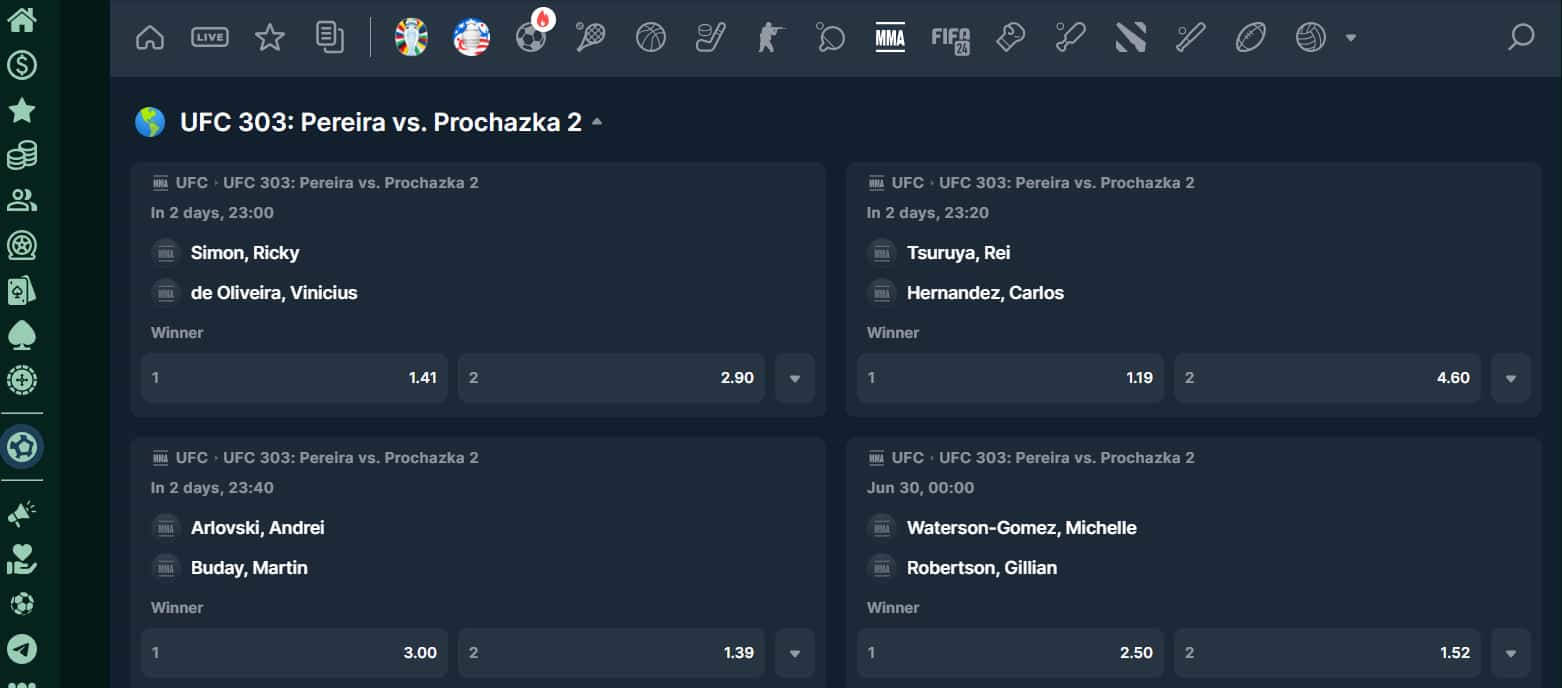
Task: Collapse the UFC 303 section caret
Action: (597, 122)
